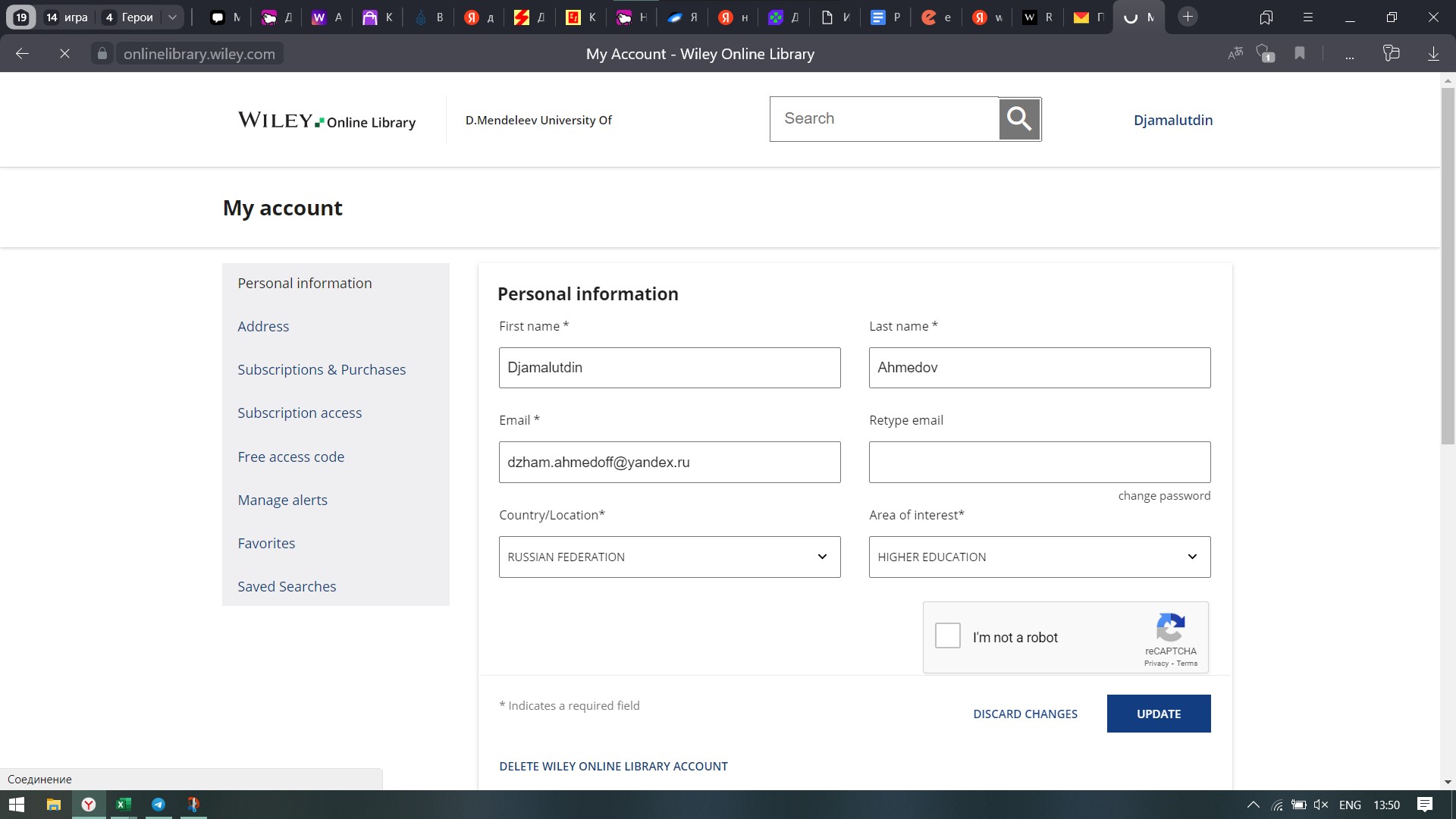The width and height of the screenshot is (1456, 819).
Task: Focus the Email field
Action: pos(670,462)
